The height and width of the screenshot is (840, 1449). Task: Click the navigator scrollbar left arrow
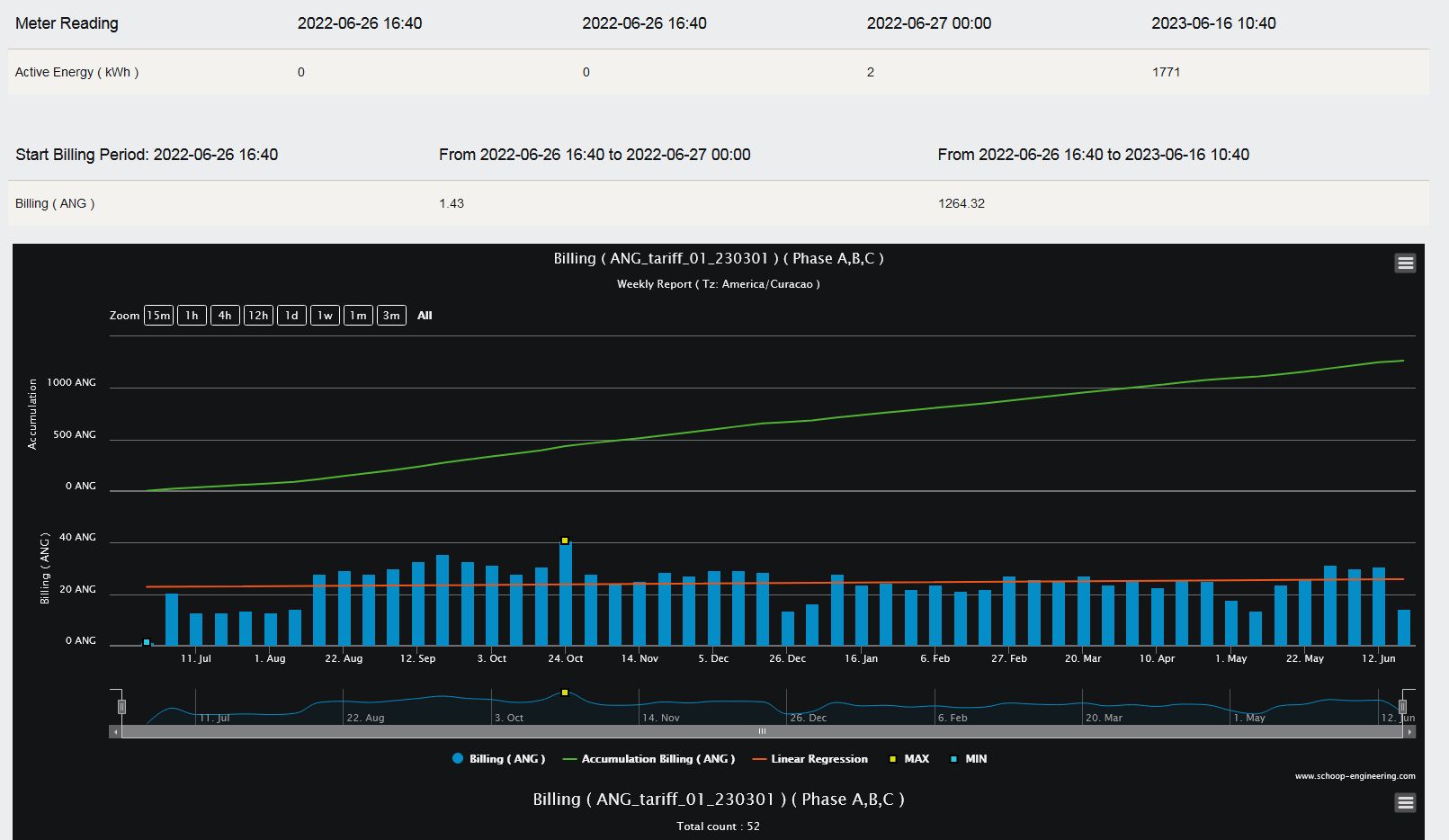115,732
